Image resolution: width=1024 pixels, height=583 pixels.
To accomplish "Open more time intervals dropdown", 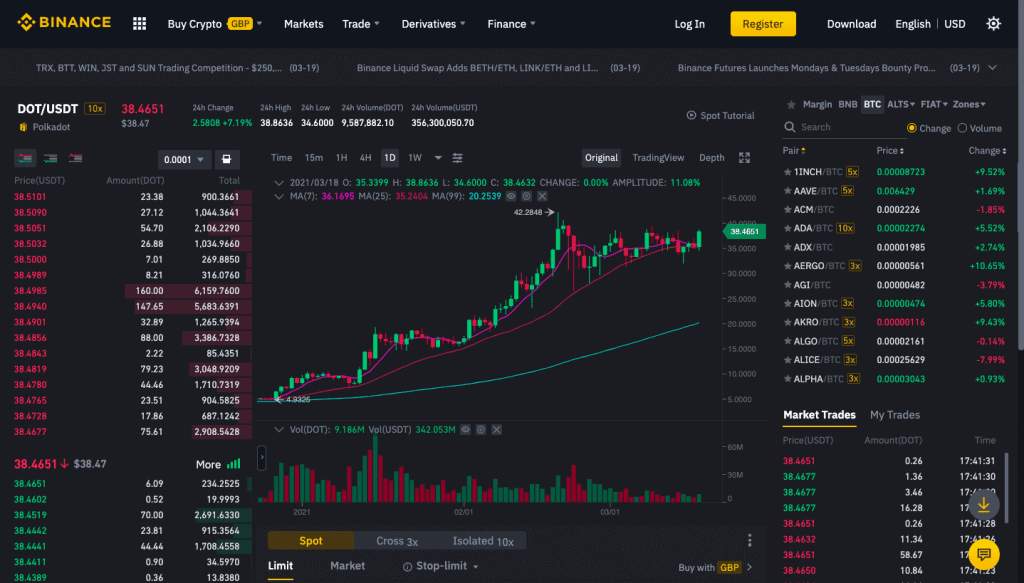I will [x=438, y=158].
